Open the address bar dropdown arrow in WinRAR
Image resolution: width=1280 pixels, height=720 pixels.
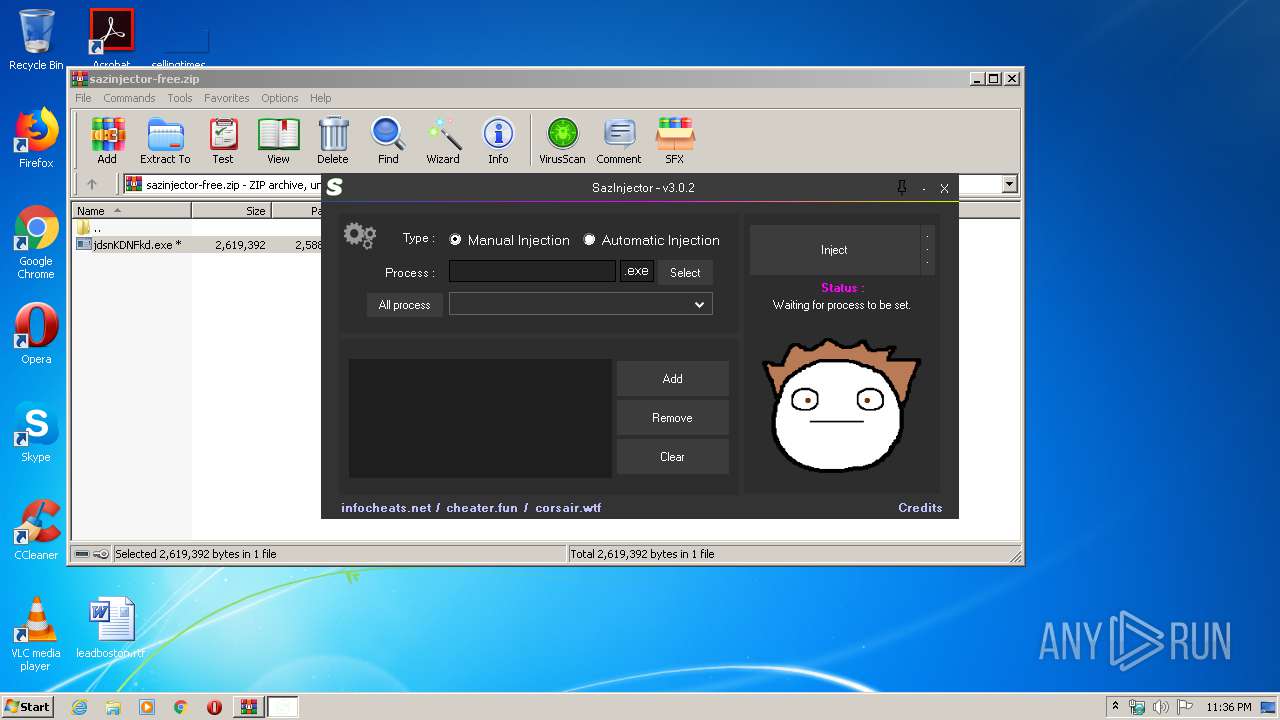1009,184
